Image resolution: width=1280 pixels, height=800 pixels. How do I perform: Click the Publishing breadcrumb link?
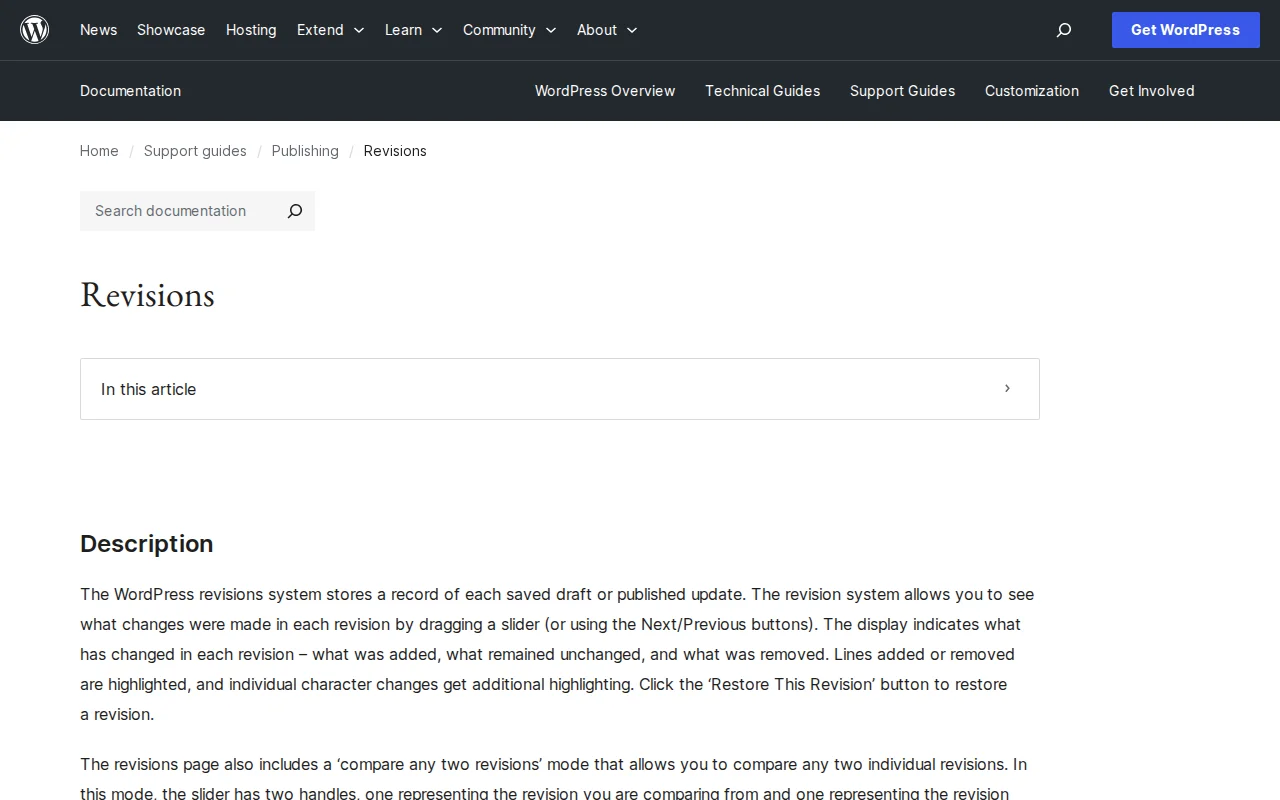[305, 151]
